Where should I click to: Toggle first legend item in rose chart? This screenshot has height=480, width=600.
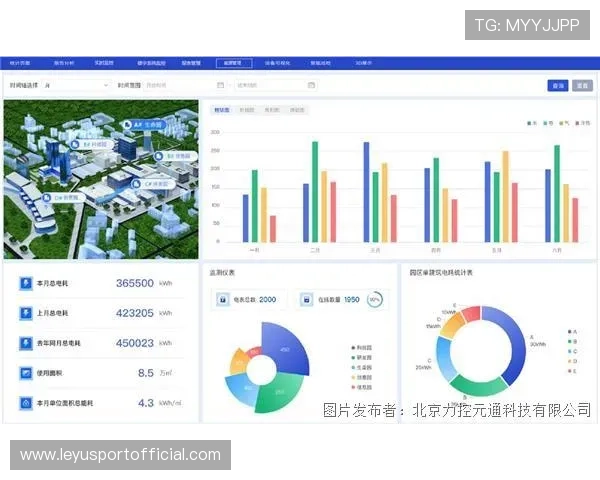(352, 346)
